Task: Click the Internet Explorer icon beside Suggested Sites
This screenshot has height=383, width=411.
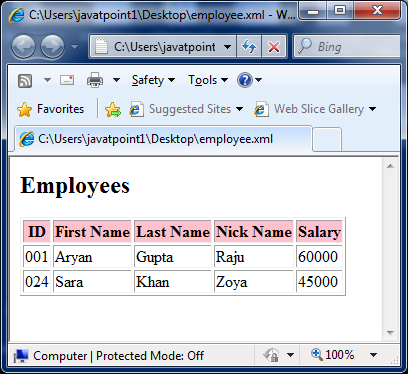Action: pyautogui.click(x=136, y=109)
